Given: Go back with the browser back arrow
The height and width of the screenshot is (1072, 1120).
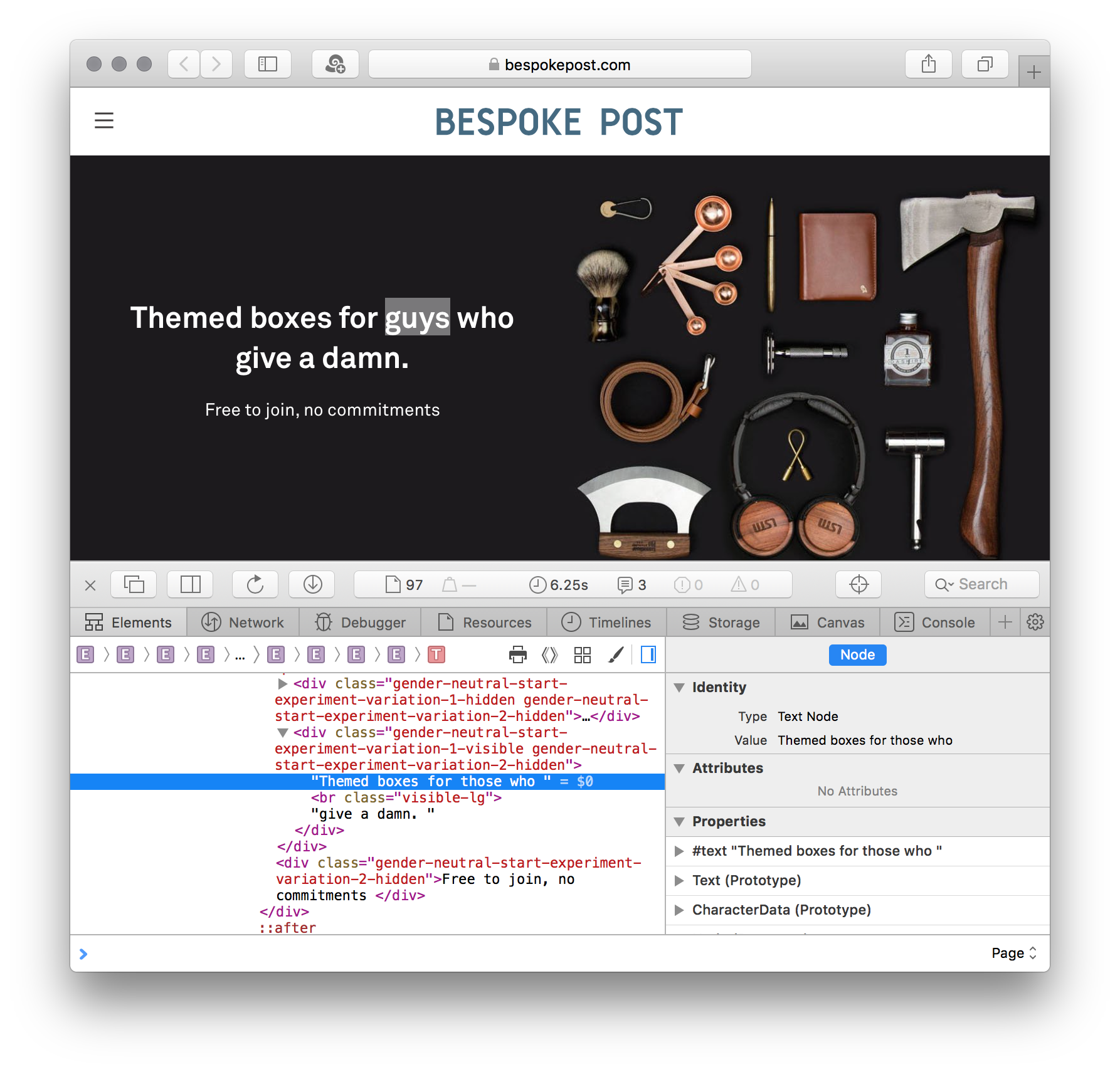Looking at the screenshot, I should tap(184, 64).
